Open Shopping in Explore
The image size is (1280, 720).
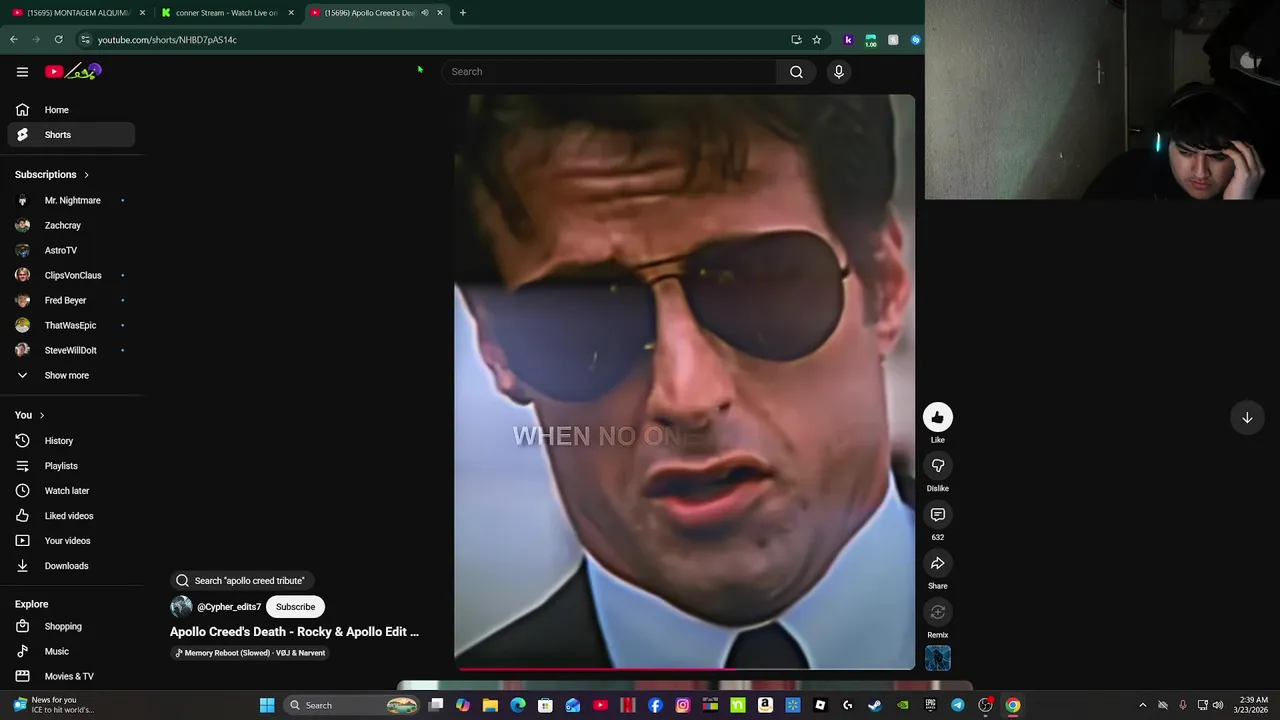pos(71,627)
